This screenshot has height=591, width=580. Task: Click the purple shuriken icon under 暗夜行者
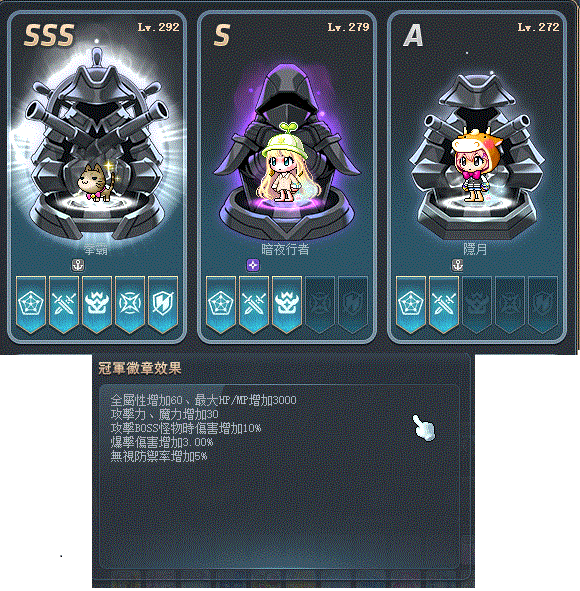tap(253, 265)
